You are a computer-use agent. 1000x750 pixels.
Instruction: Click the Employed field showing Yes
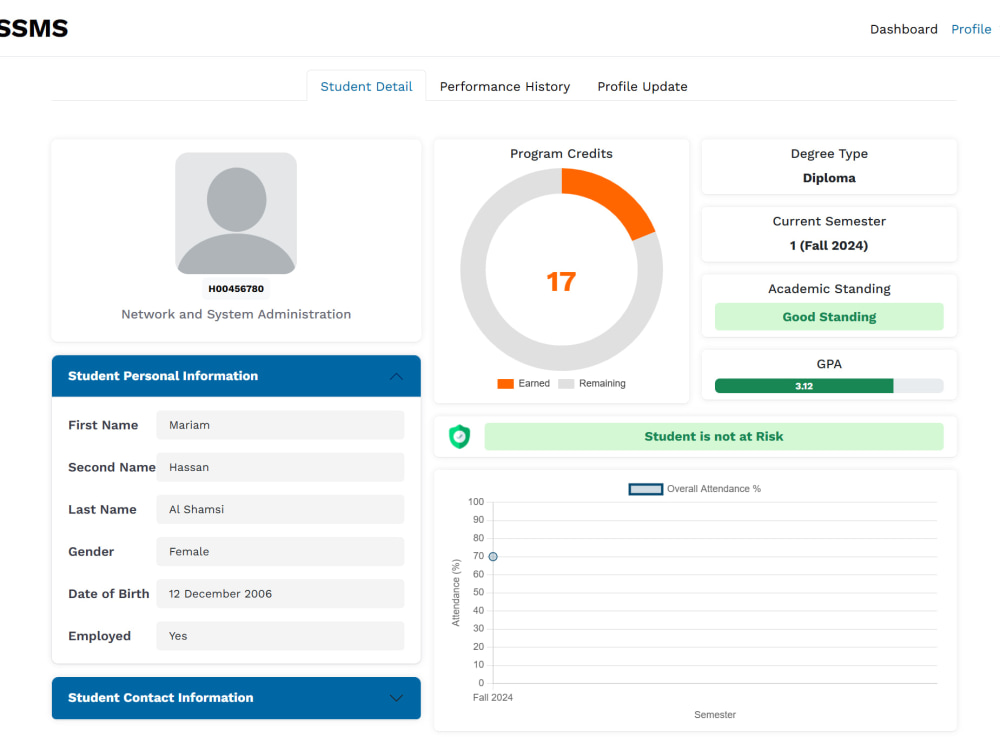280,636
